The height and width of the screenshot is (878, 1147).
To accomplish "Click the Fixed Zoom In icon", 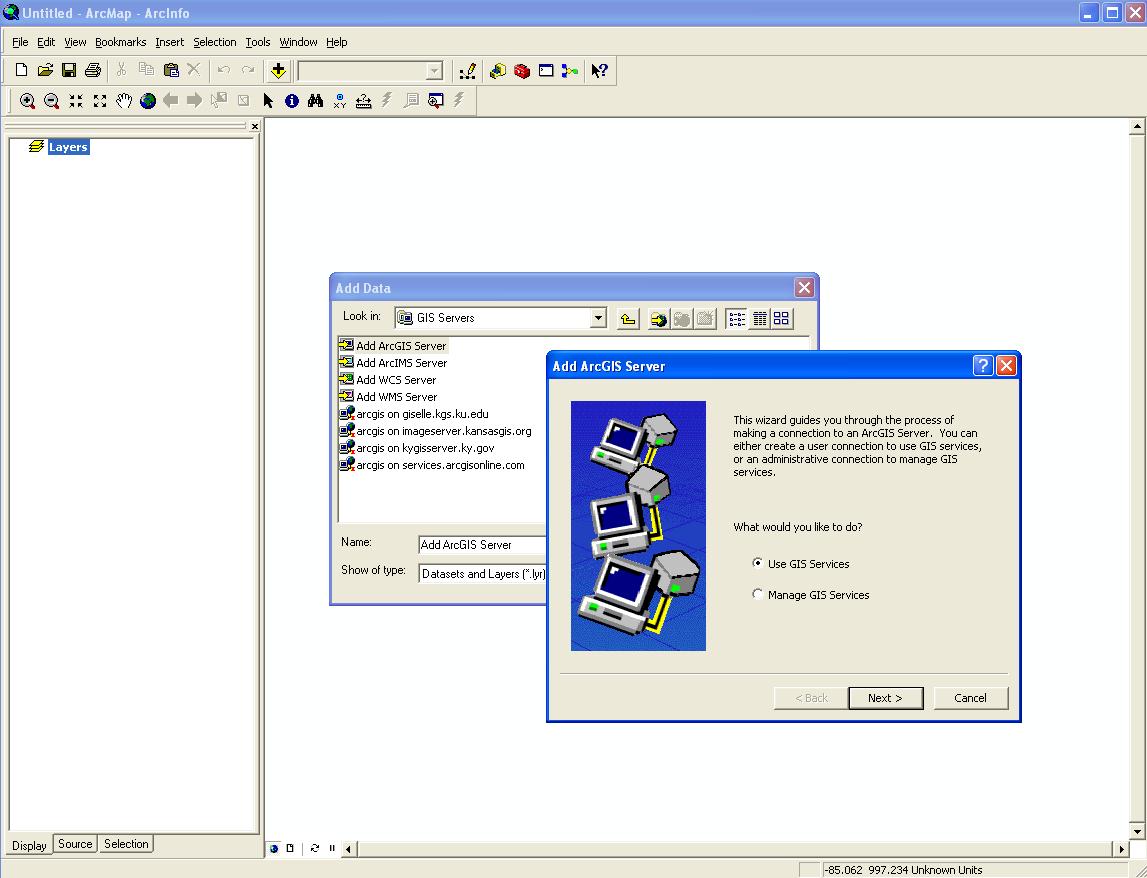I will coord(75,101).
